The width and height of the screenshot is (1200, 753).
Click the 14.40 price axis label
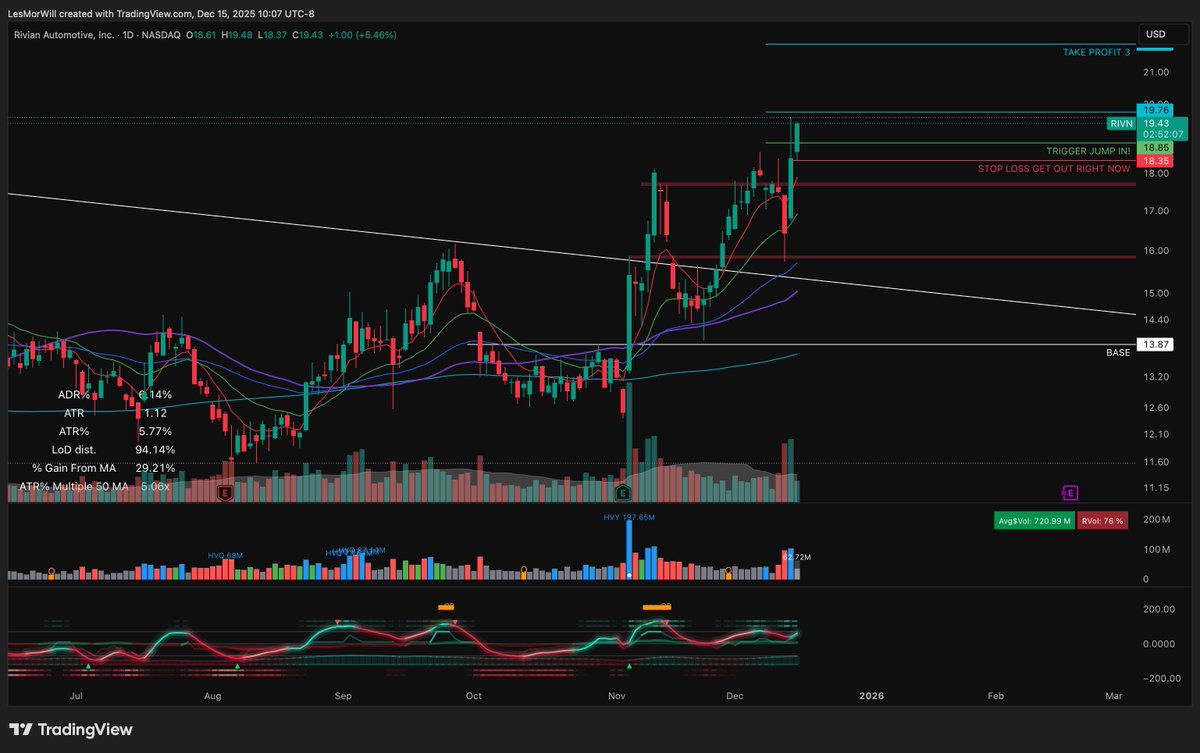[x=1156, y=320]
